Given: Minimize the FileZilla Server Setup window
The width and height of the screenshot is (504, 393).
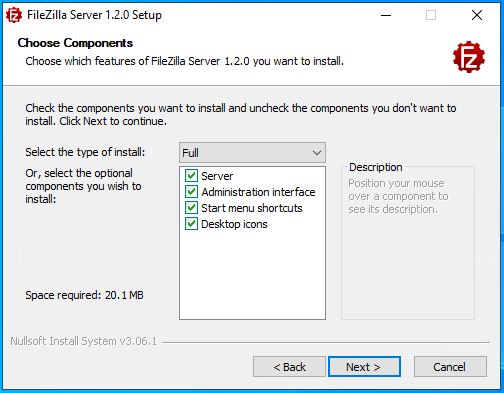Looking at the screenshot, I should 386,15.
